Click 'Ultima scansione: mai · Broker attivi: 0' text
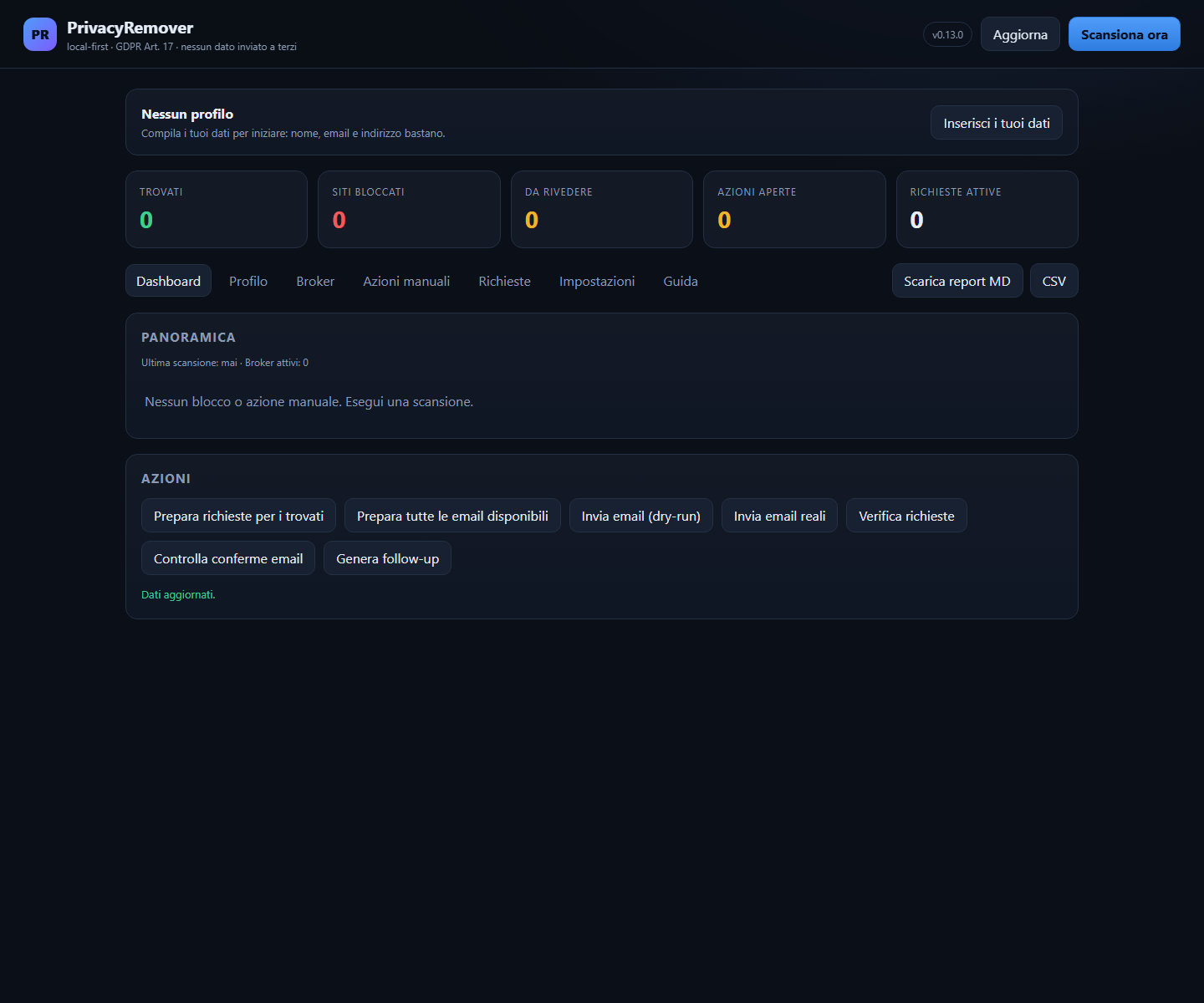This screenshot has height=1003, width=1204. [x=225, y=363]
